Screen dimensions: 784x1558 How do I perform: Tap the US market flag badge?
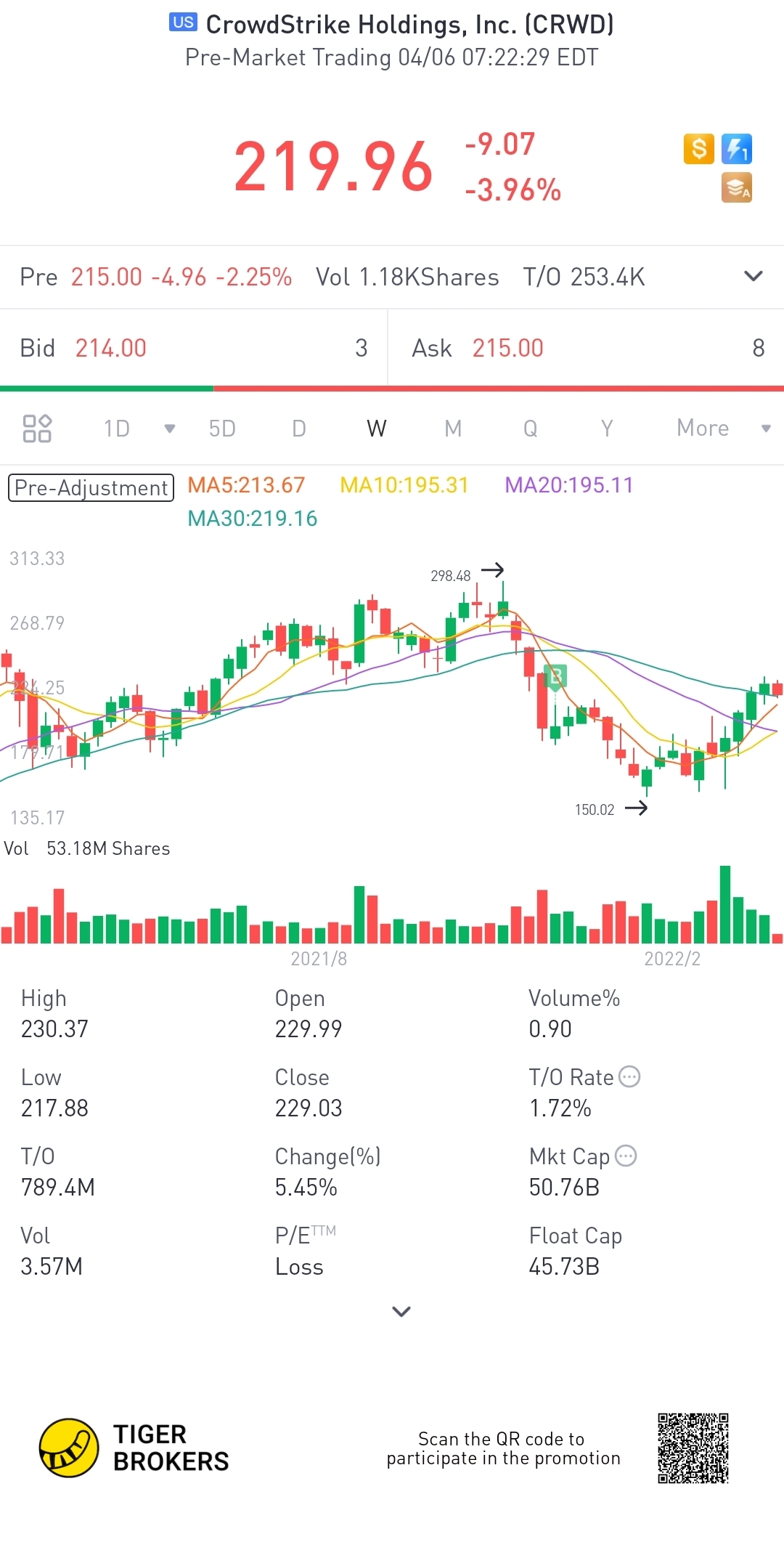tap(183, 23)
